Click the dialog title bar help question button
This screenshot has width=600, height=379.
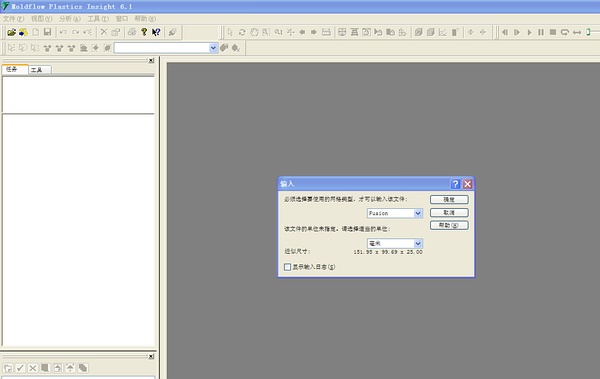455,184
